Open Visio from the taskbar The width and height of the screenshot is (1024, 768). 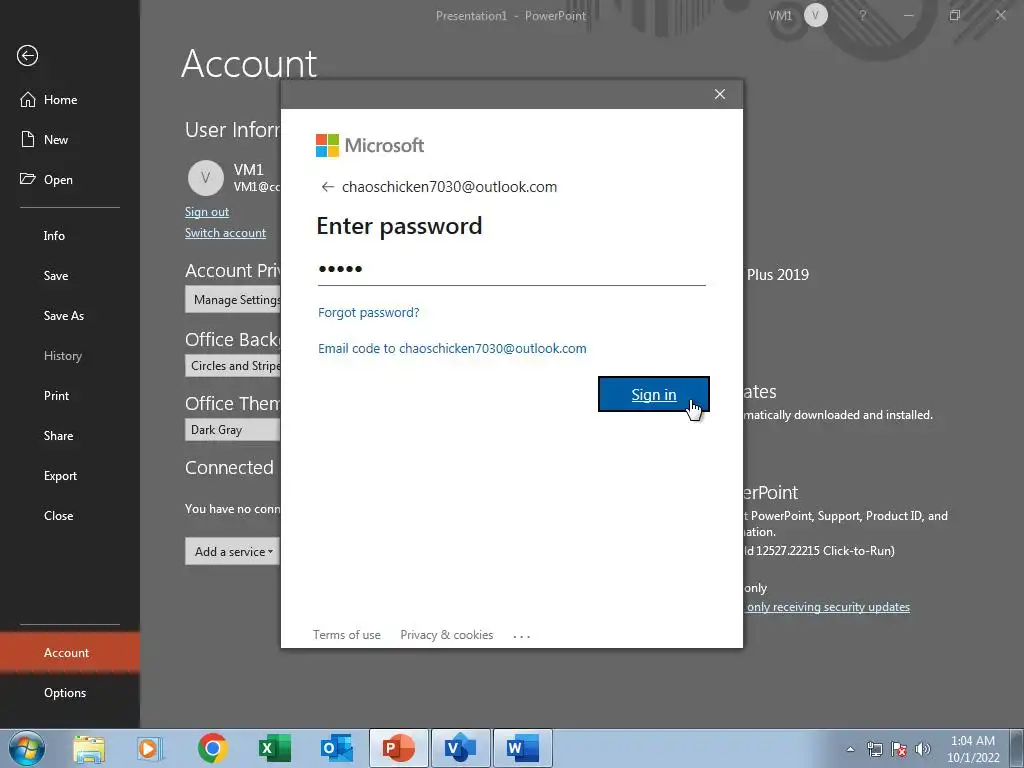click(x=460, y=748)
